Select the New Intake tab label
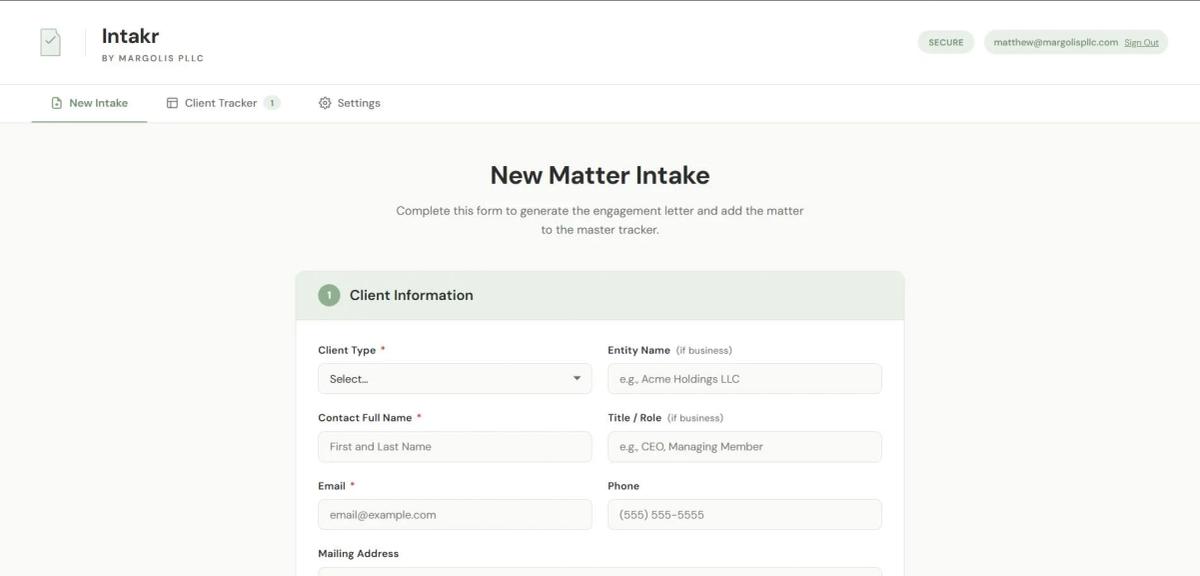The width and height of the screenshot is (1200, 576). [98, 103]
